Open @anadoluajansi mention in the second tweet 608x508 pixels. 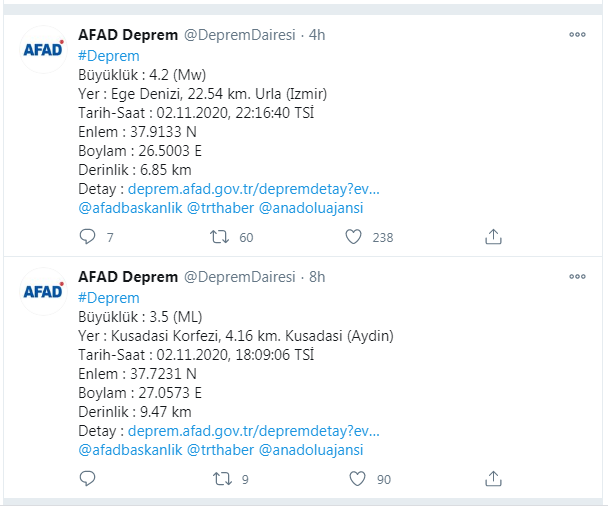pos(311,450)
